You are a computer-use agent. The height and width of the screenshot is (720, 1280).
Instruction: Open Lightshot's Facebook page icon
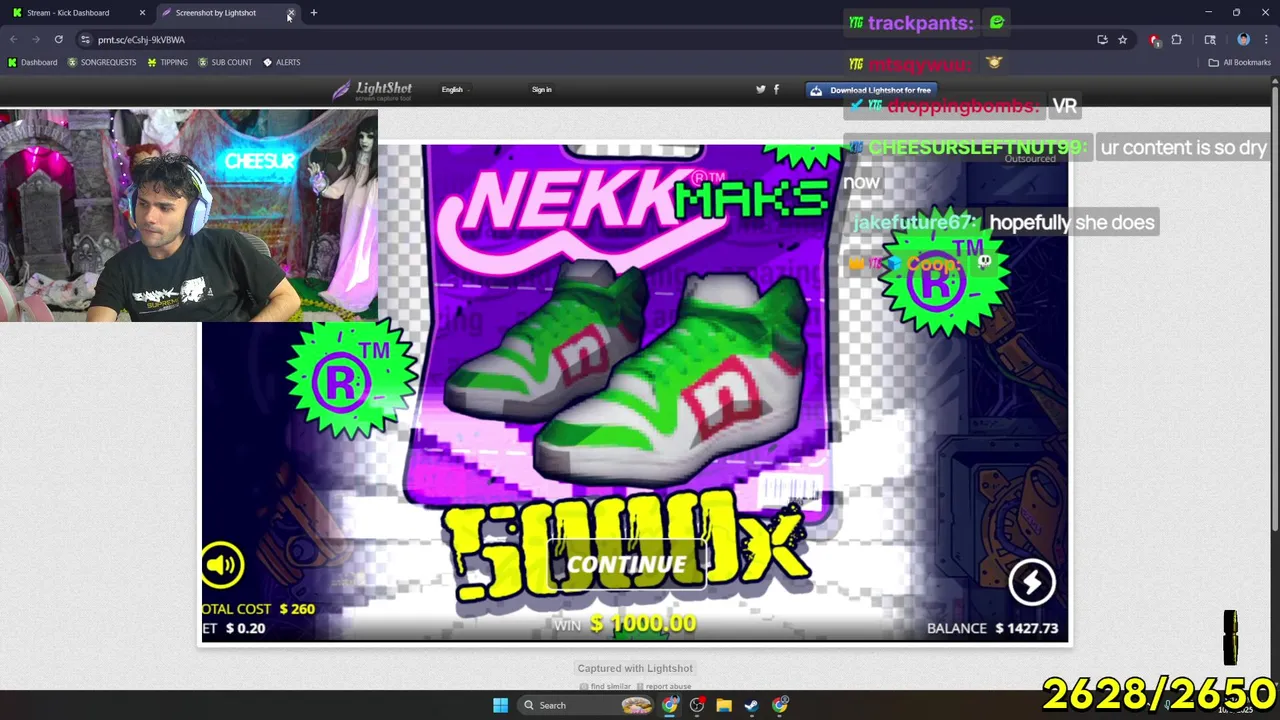(776, 89)
